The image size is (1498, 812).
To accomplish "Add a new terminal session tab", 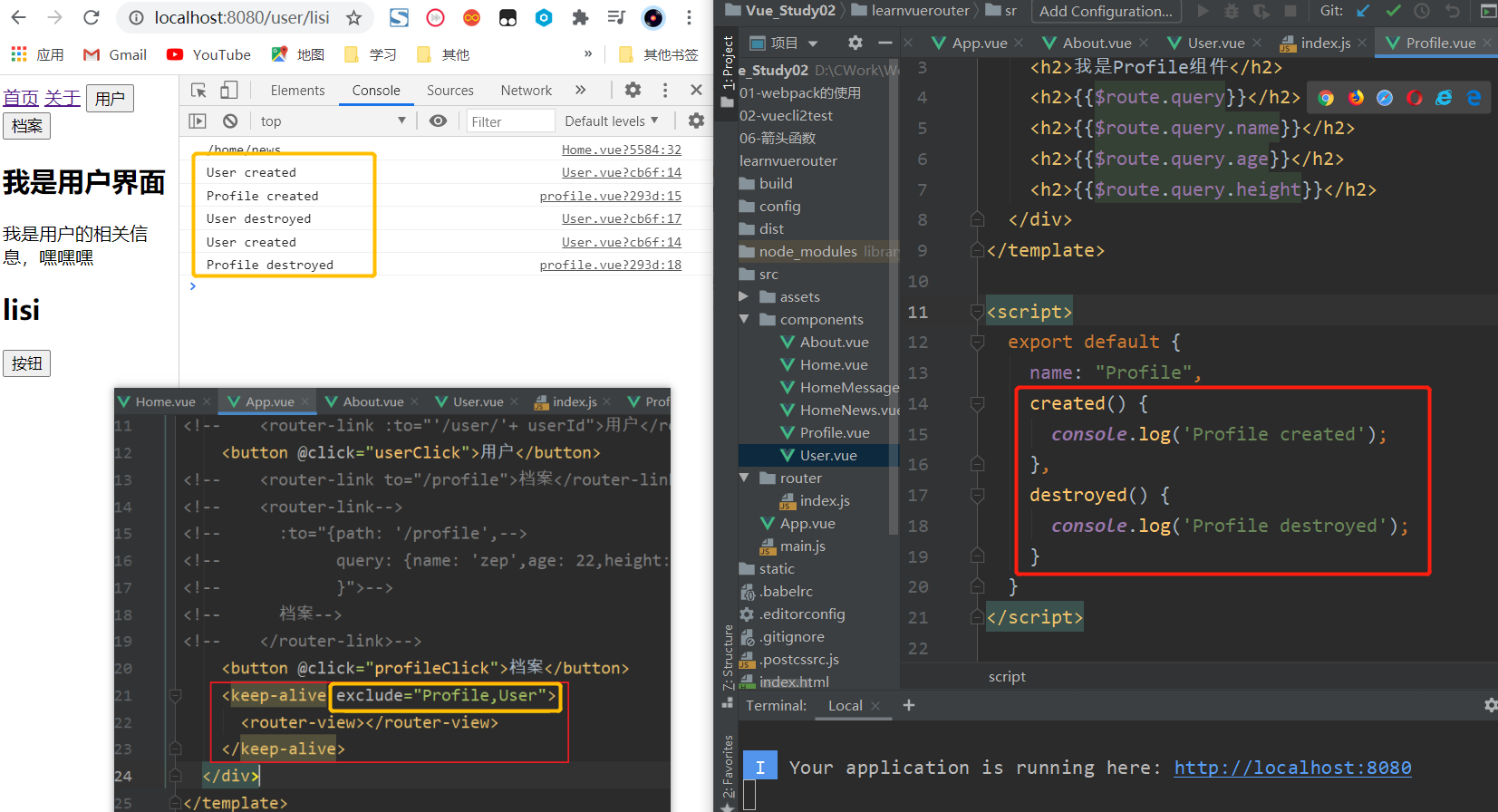I will pos(909,705).
